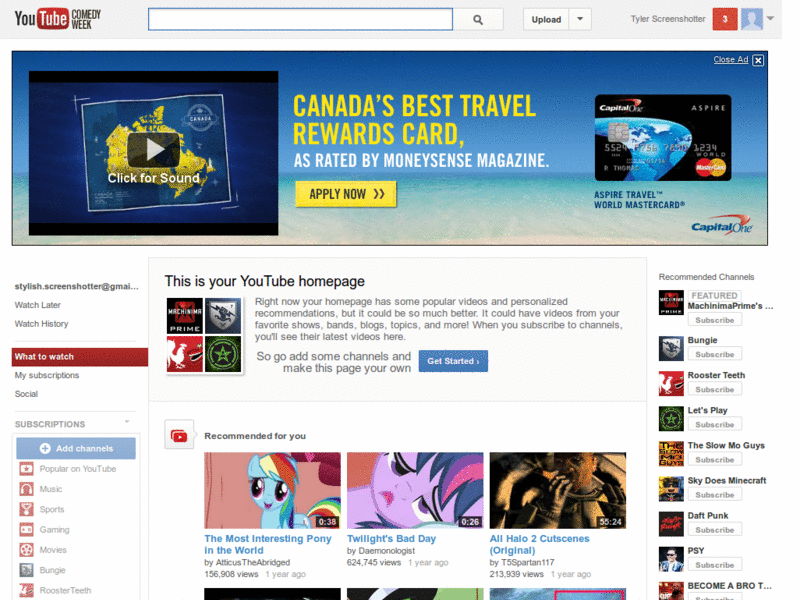Open Watch Later list

37,305
